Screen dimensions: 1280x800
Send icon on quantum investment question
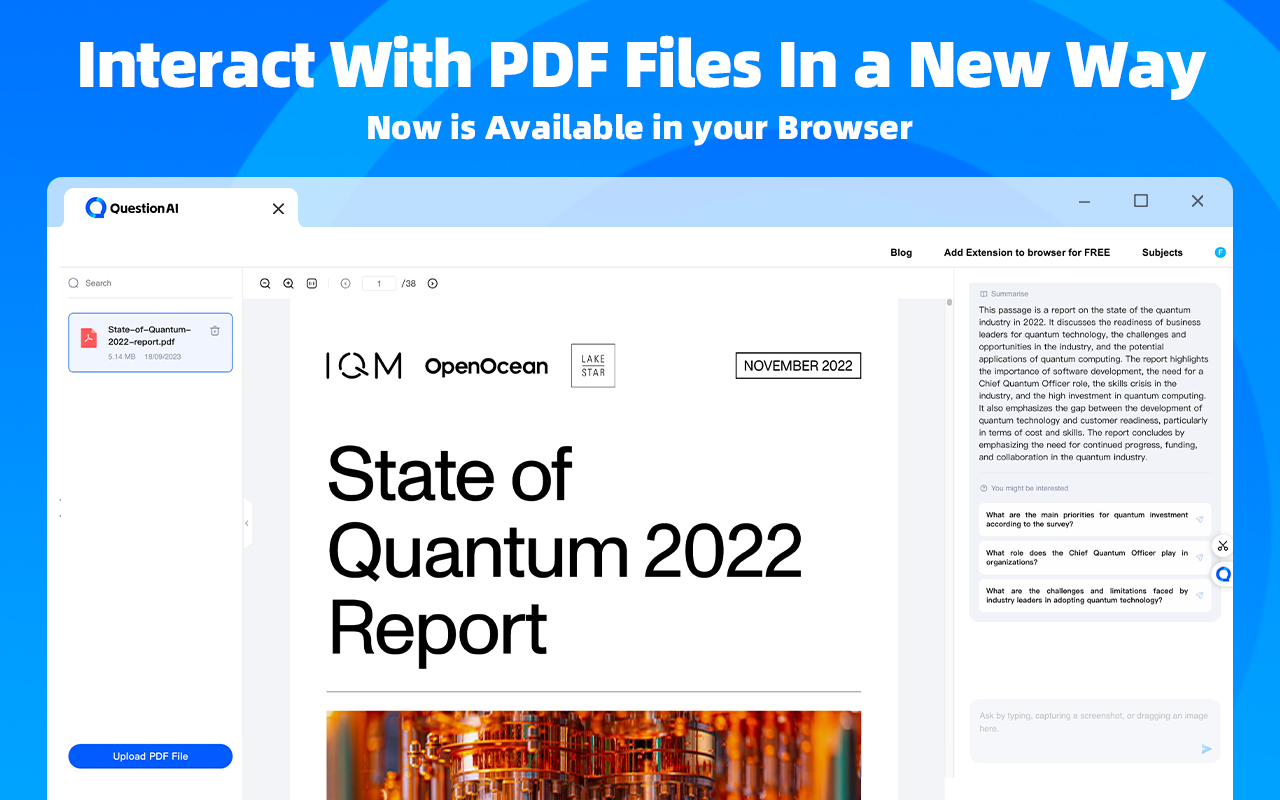click(x=1199, y=519)
